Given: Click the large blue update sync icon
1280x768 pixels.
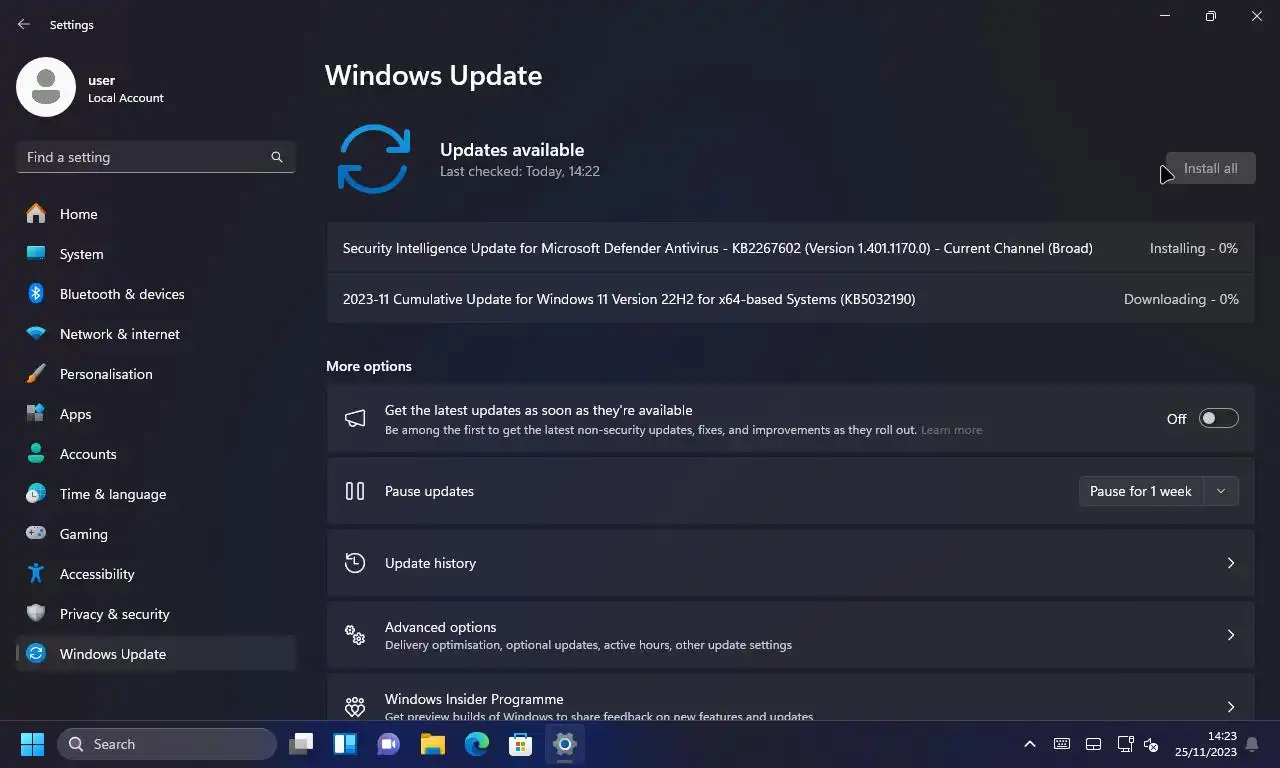Looking at the screenshot, I should pos(374,159).
